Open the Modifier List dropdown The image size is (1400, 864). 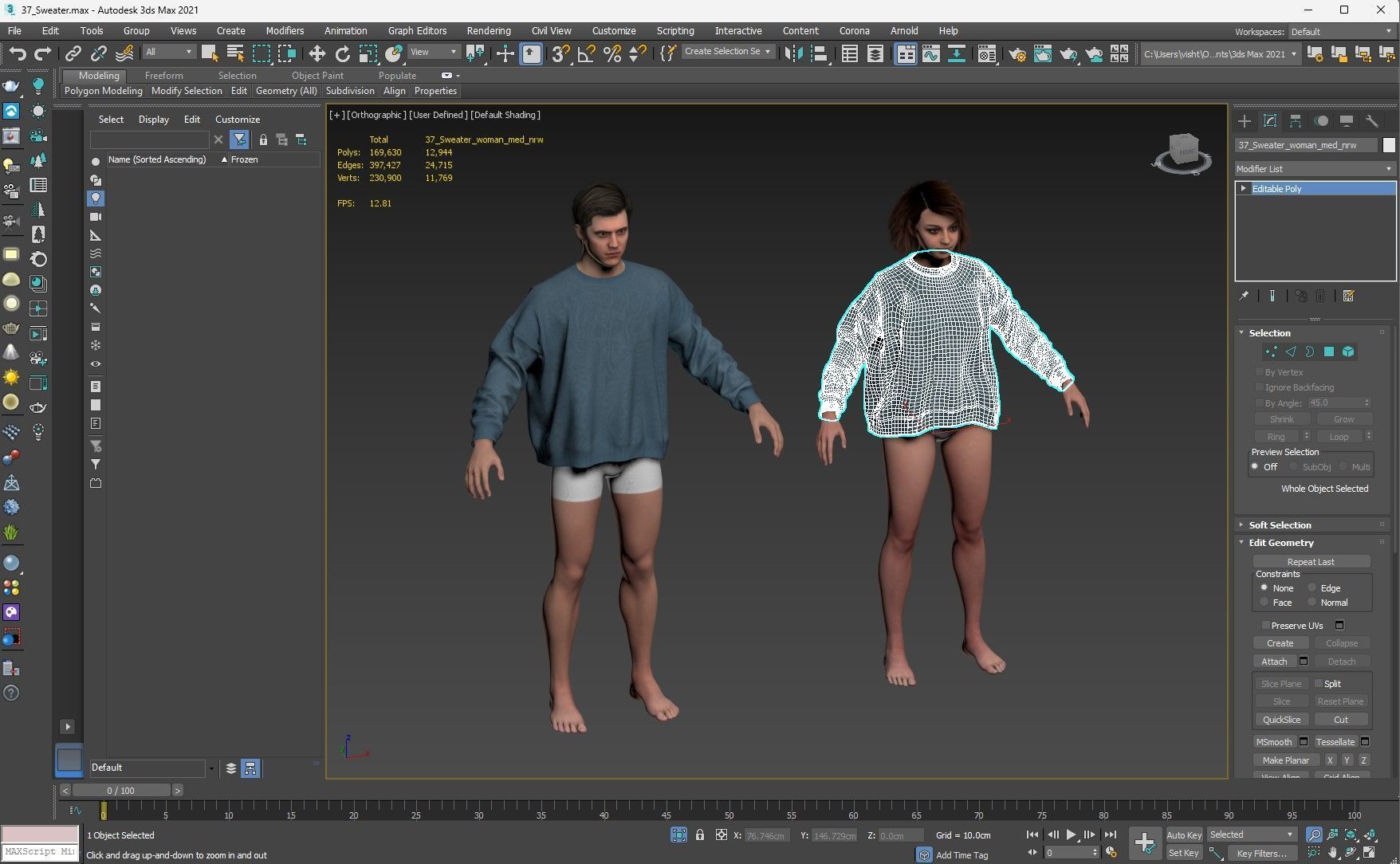coord(1314,169)
